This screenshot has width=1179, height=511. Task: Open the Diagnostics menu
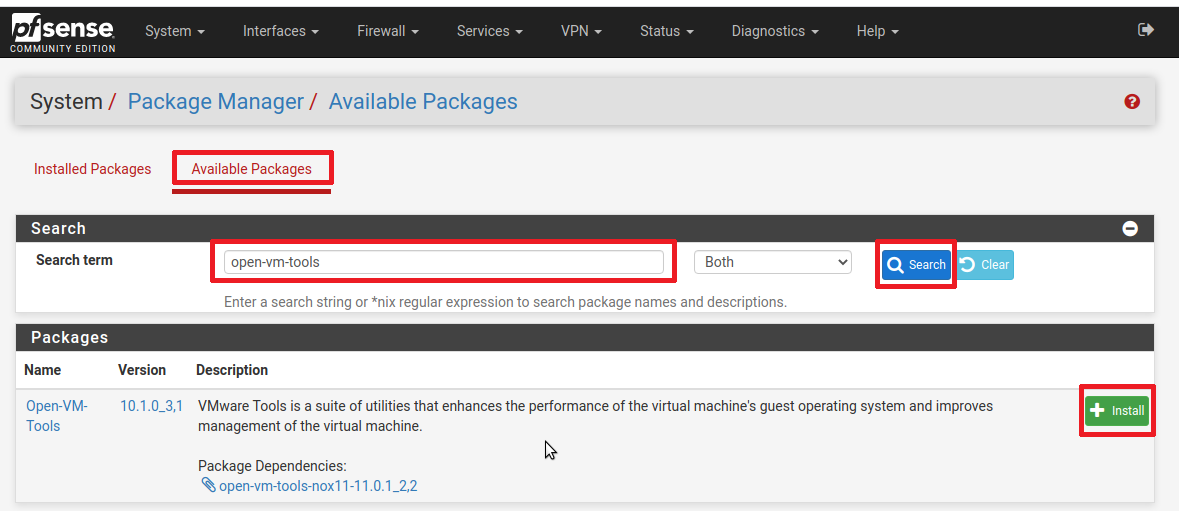tap(775, 31)
